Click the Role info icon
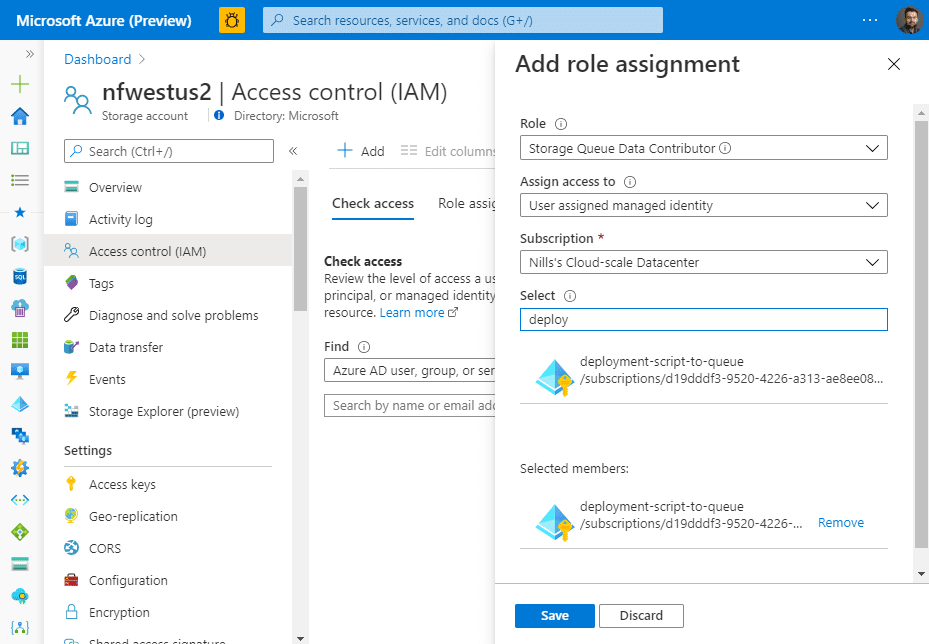Image resolution: width=929 pixels, height=644 pixels. [x=560, y=124]
